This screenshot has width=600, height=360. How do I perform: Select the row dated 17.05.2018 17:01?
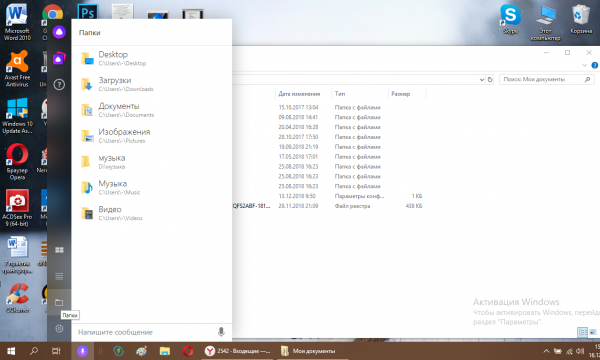tap(329, 157)
